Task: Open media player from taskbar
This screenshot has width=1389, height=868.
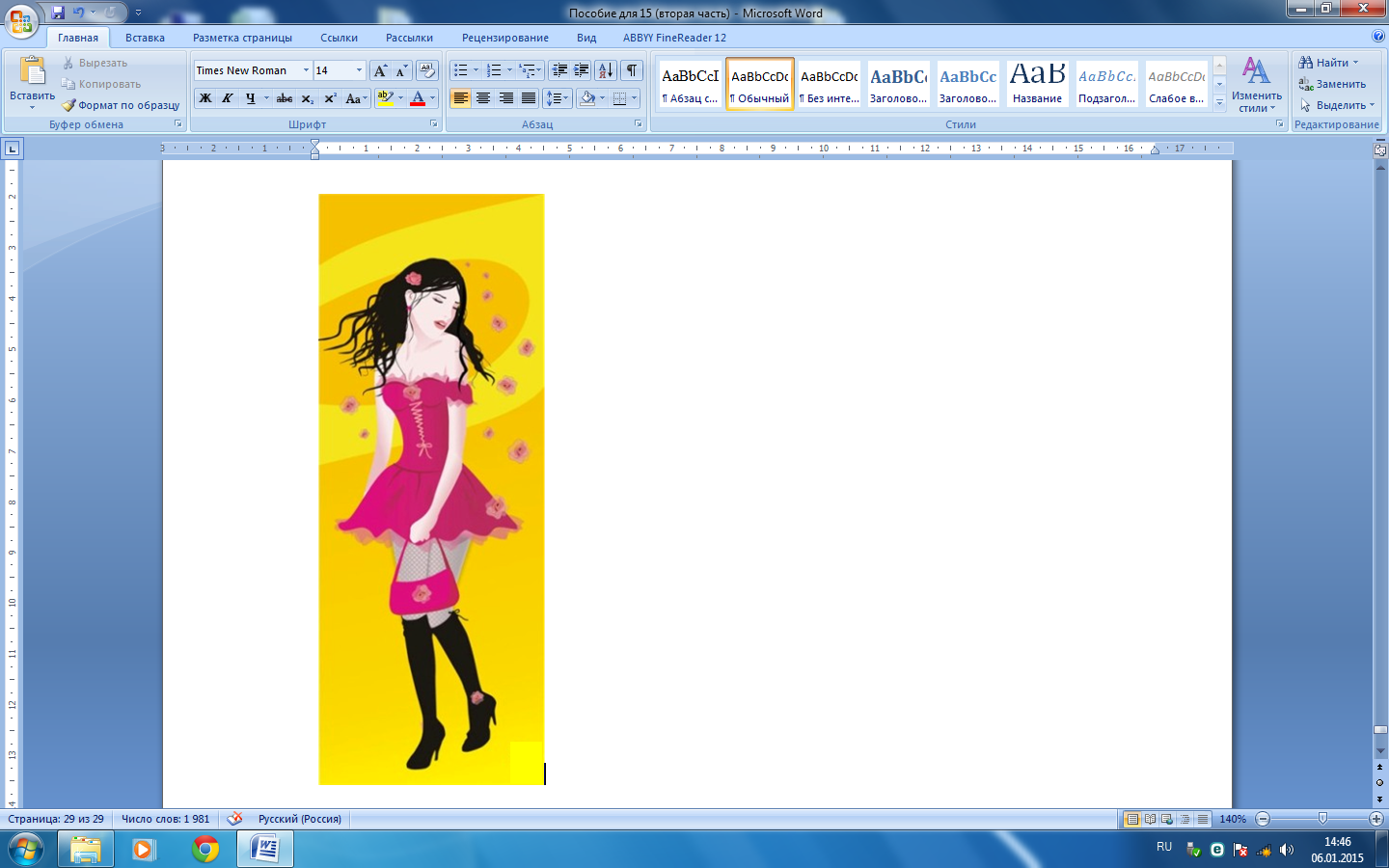Action: (x=144, y=849)
